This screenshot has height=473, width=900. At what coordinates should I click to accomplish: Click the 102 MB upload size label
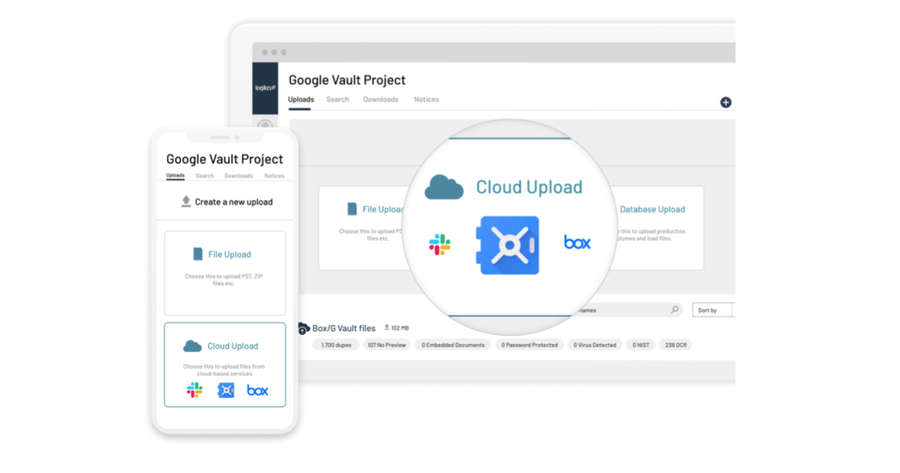click(397, 328)
